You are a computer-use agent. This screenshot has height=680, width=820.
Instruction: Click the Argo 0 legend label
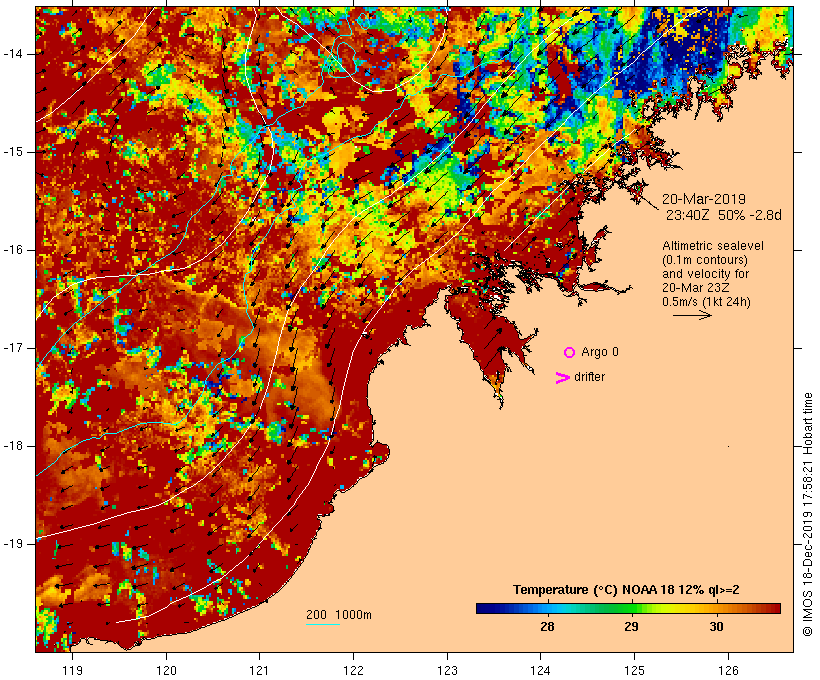tap(600, 352)
